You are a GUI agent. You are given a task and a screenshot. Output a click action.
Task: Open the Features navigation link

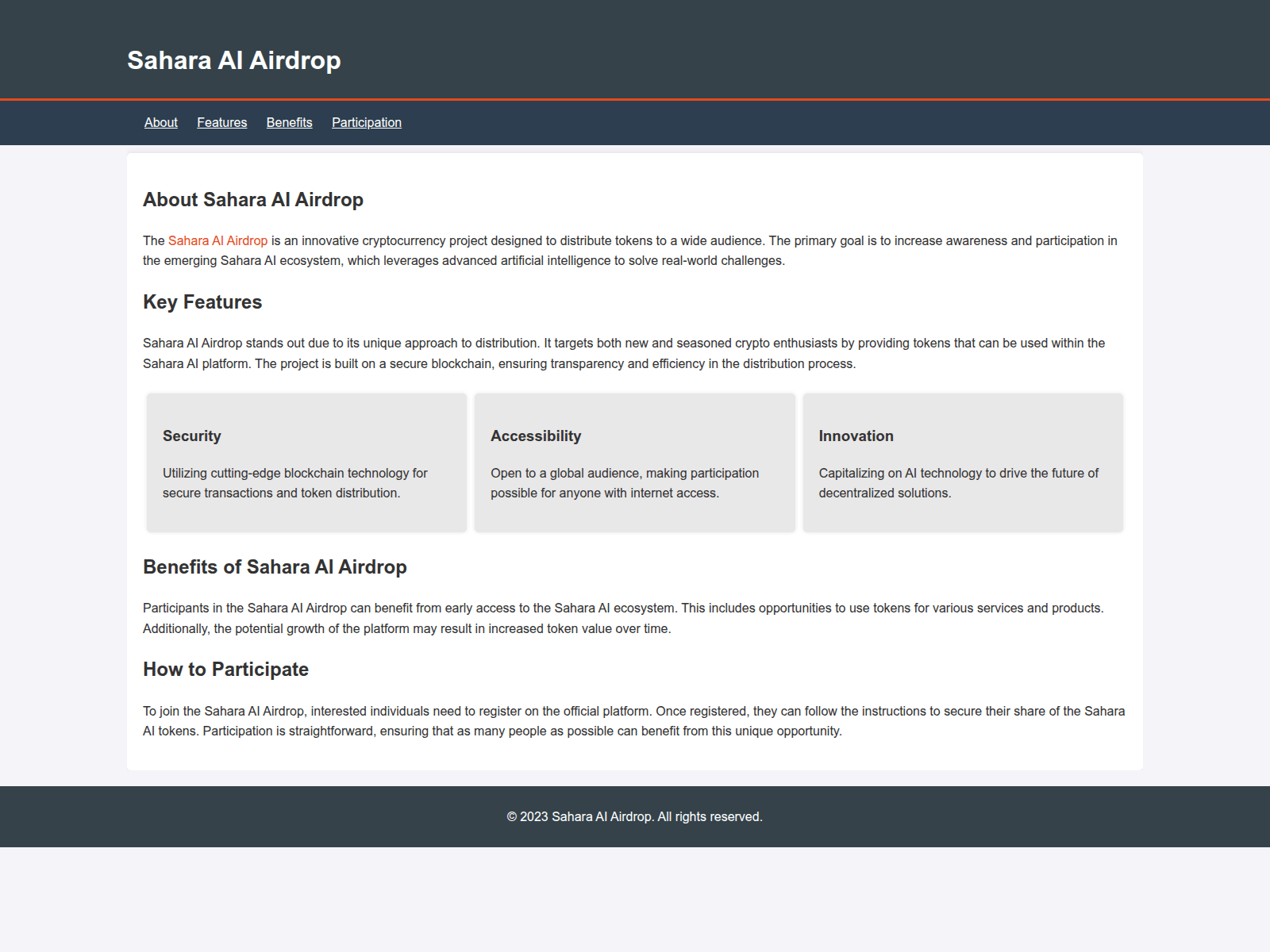click(x=221, y=122)
